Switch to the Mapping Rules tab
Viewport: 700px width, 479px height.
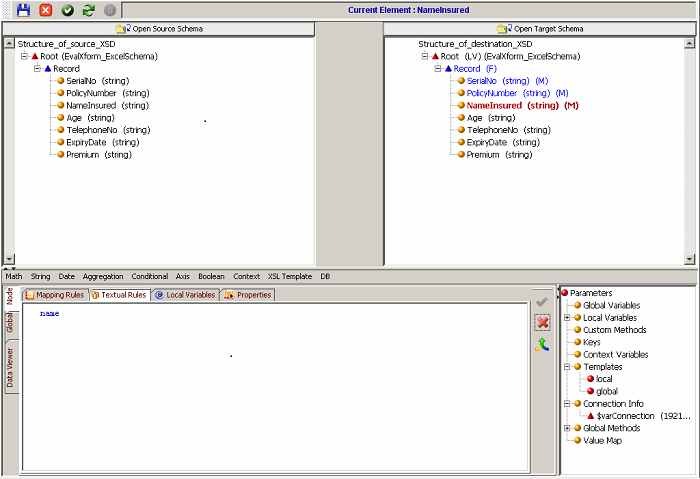point(55,295)
